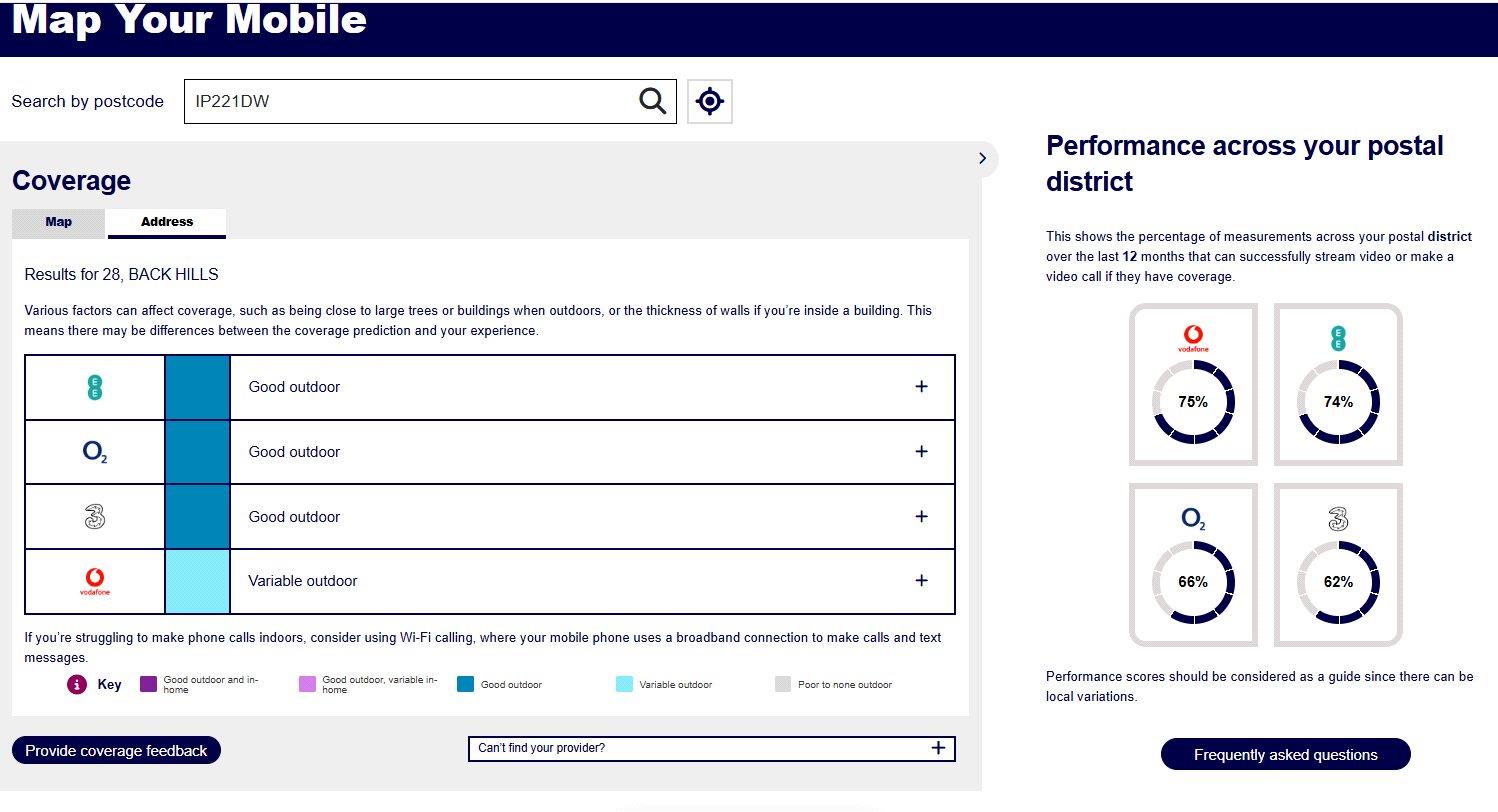Viewport: 1498px width, 812px height.
Task: Click the Vodafone logo in coverage table
Action: click(95, 582)
